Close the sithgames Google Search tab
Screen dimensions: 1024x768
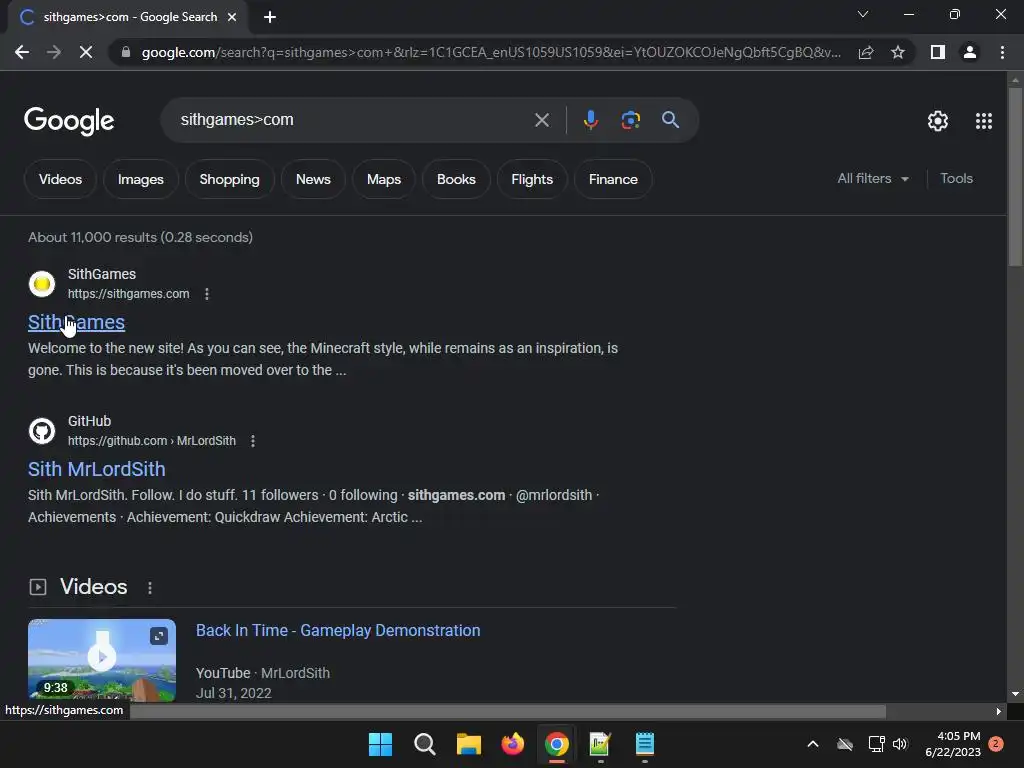pos(232,17)
